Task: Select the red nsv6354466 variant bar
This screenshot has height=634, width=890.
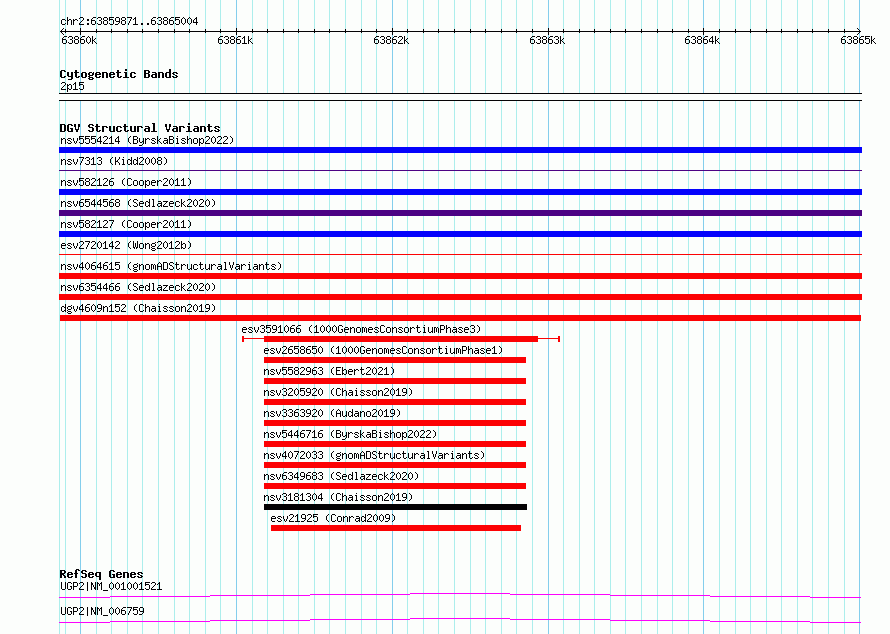Action: click(460, 297)
